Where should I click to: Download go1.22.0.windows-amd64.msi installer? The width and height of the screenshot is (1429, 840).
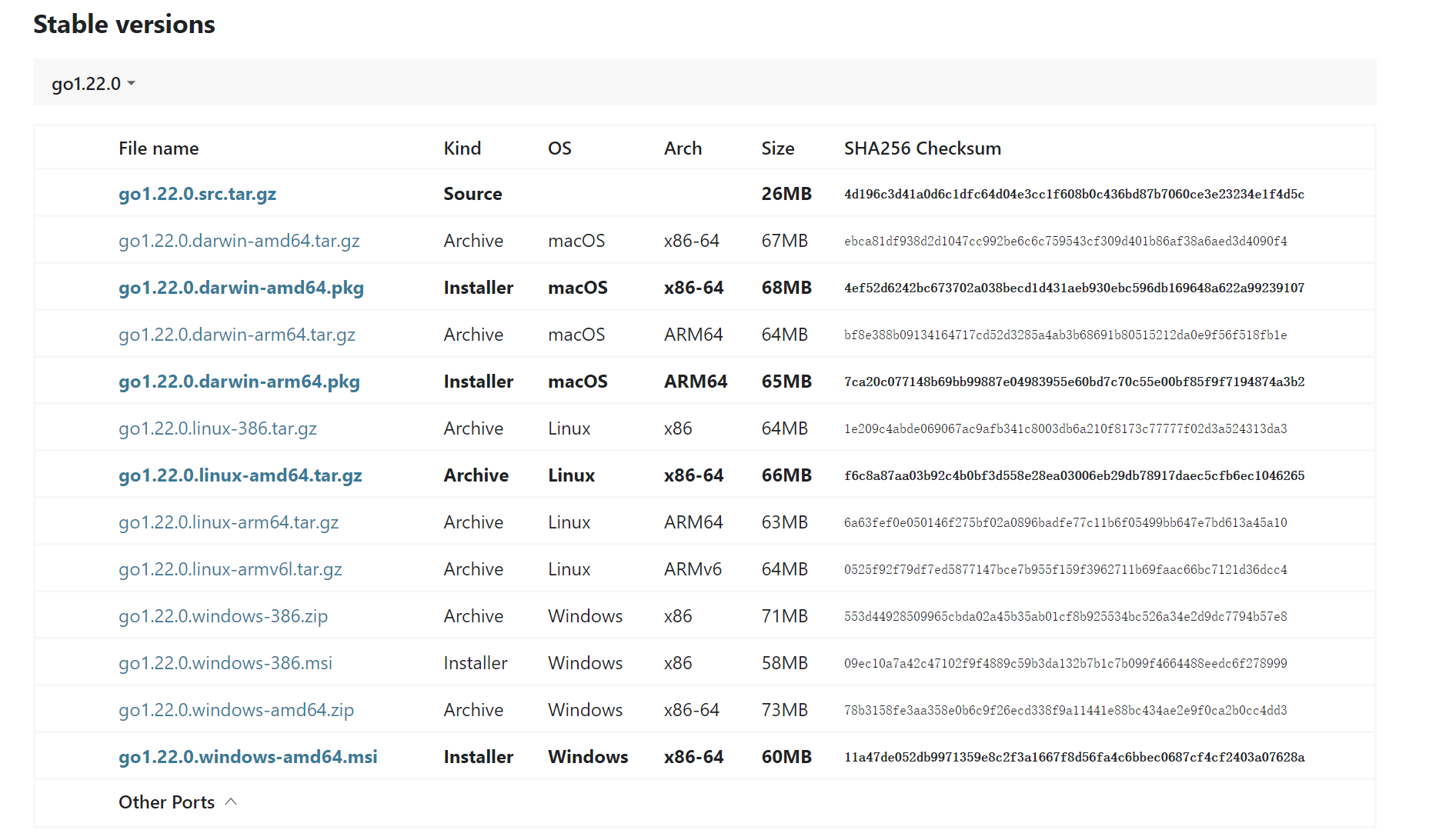pyautogui.click(x=248, y=757)
